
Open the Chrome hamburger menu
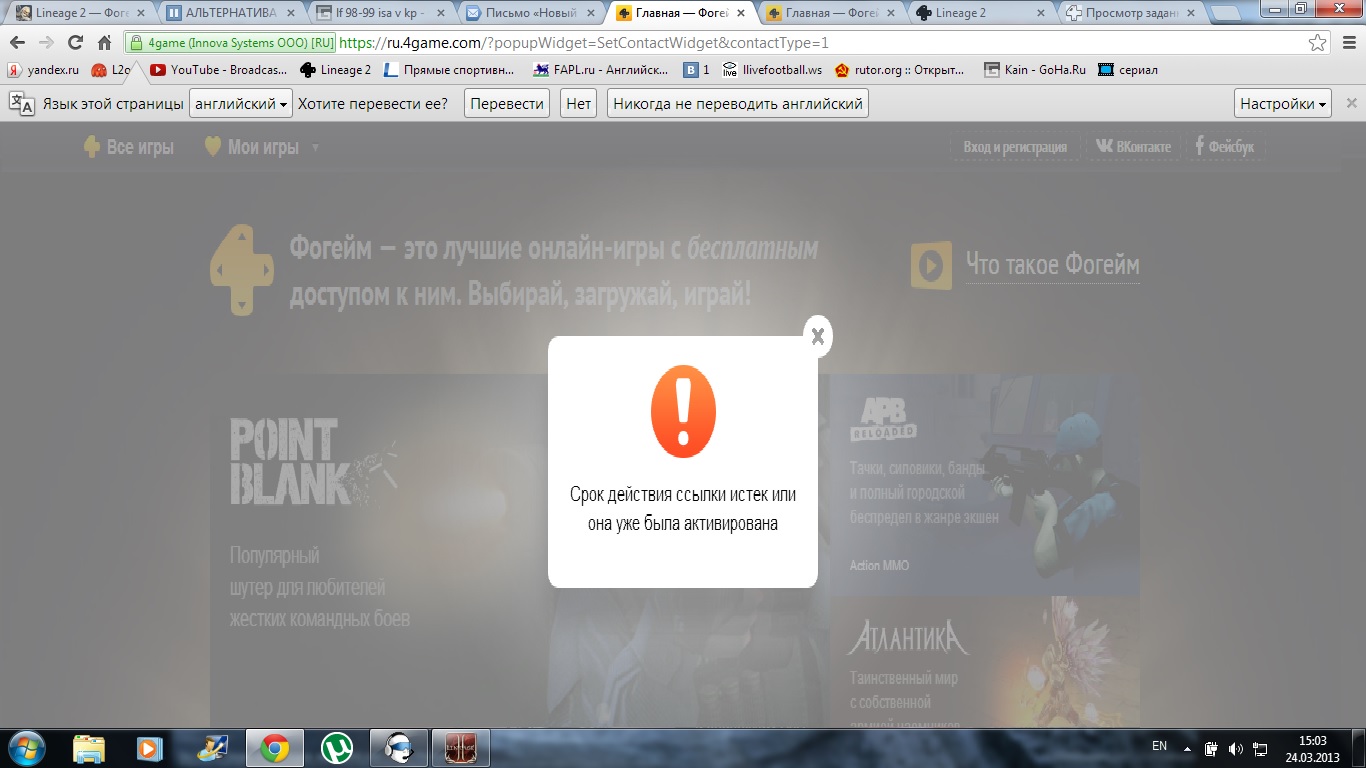pyautogui.click(x=1347, y=43)
